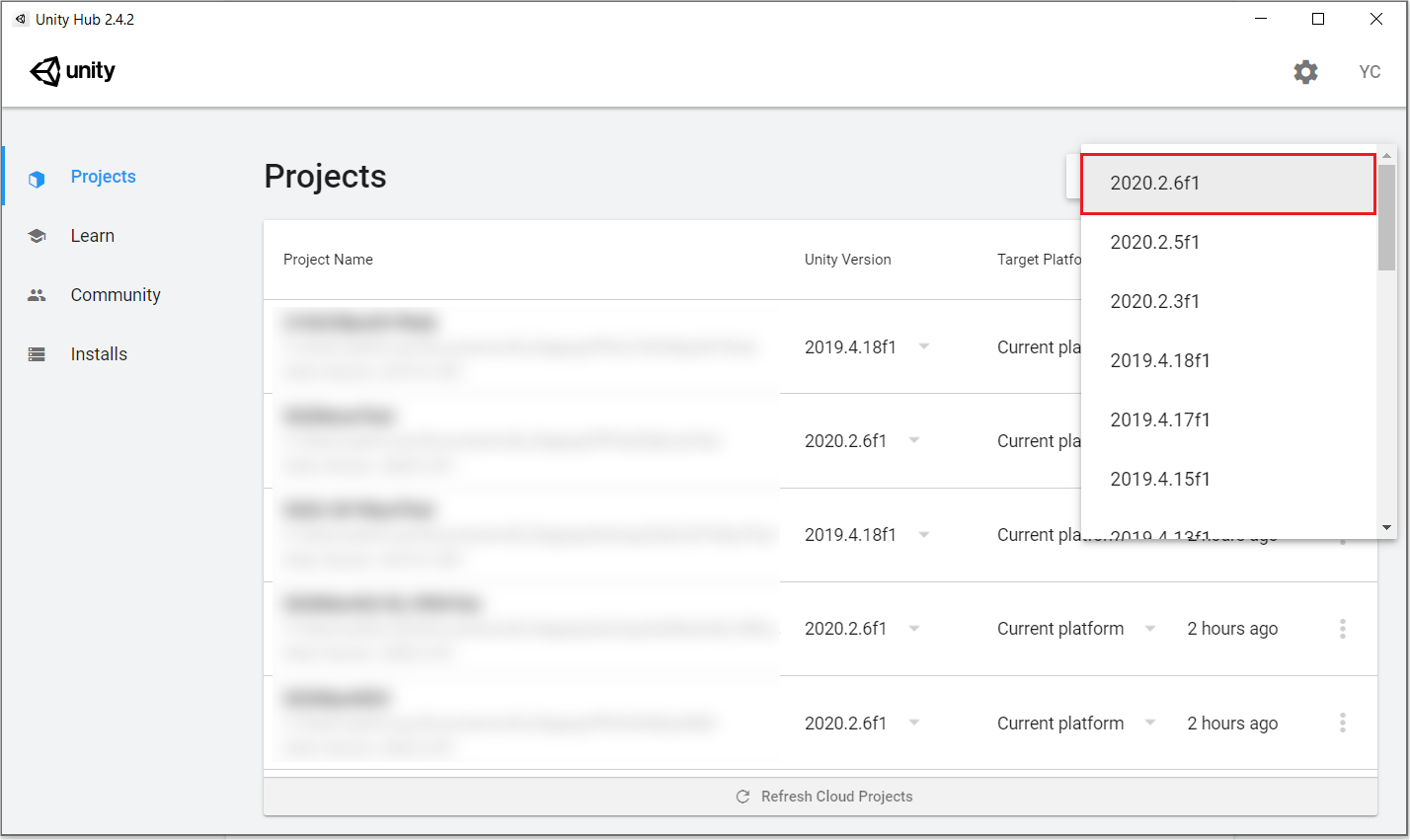Viewport: 1410px width, 840px height.
Task: Minimize the Unity Hub window
Action: pos(1261,19)
